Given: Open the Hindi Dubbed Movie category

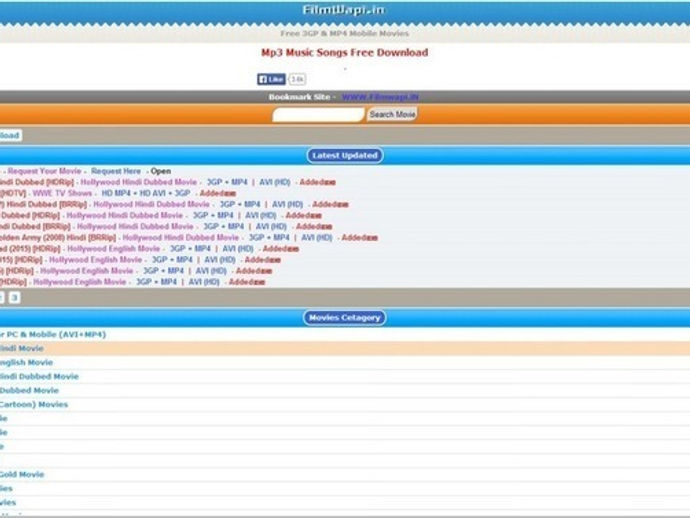Looking at the screenshot, I should (x=39, y=377).
